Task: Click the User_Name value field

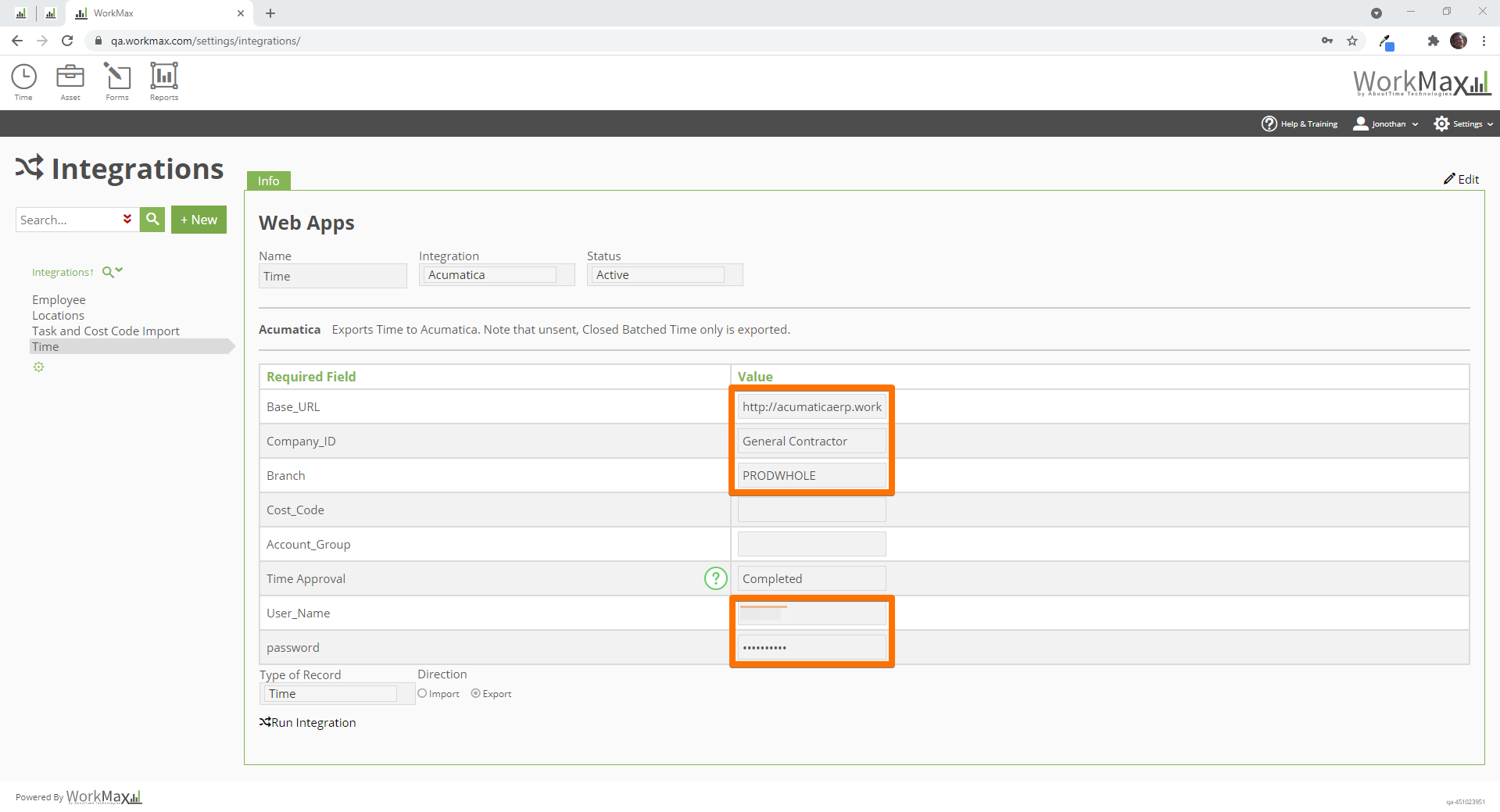Action: coord(811,613)
